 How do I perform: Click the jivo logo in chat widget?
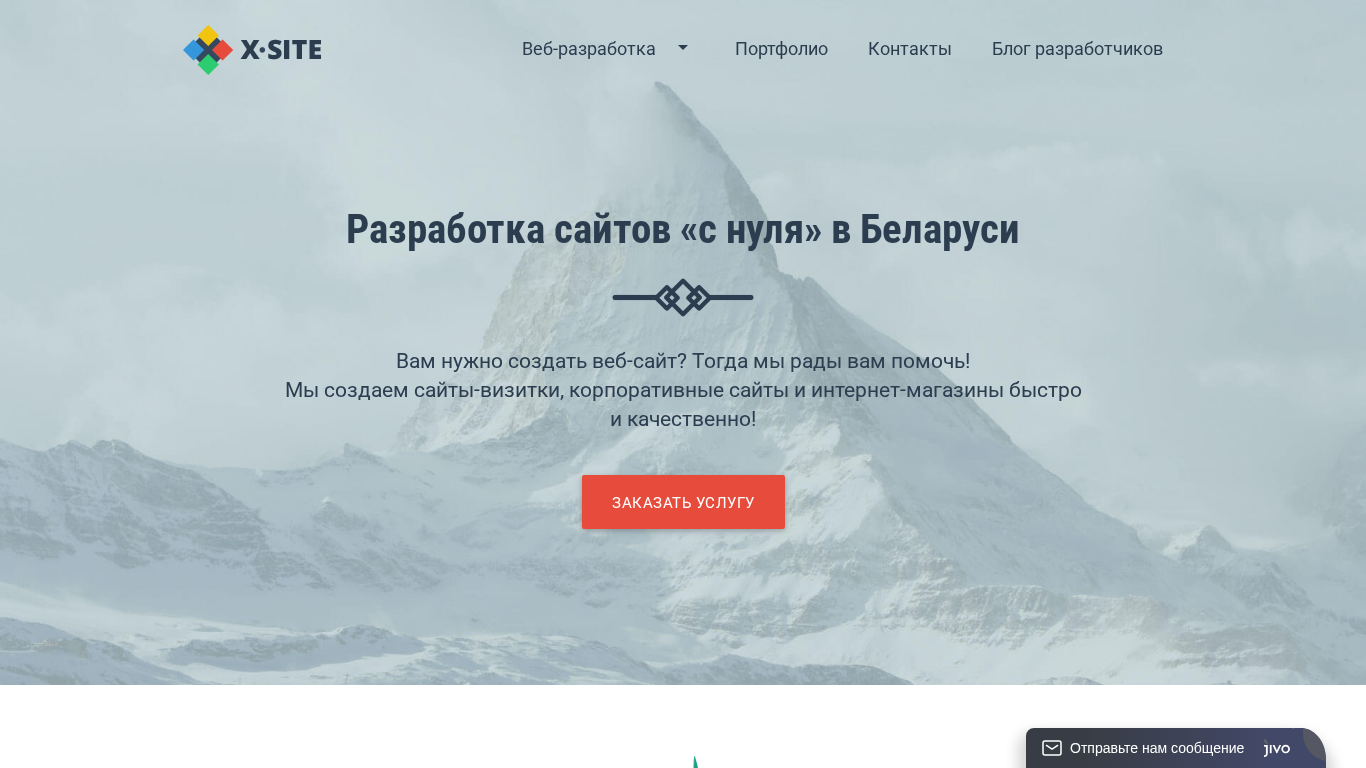[x=1277, y=748]
